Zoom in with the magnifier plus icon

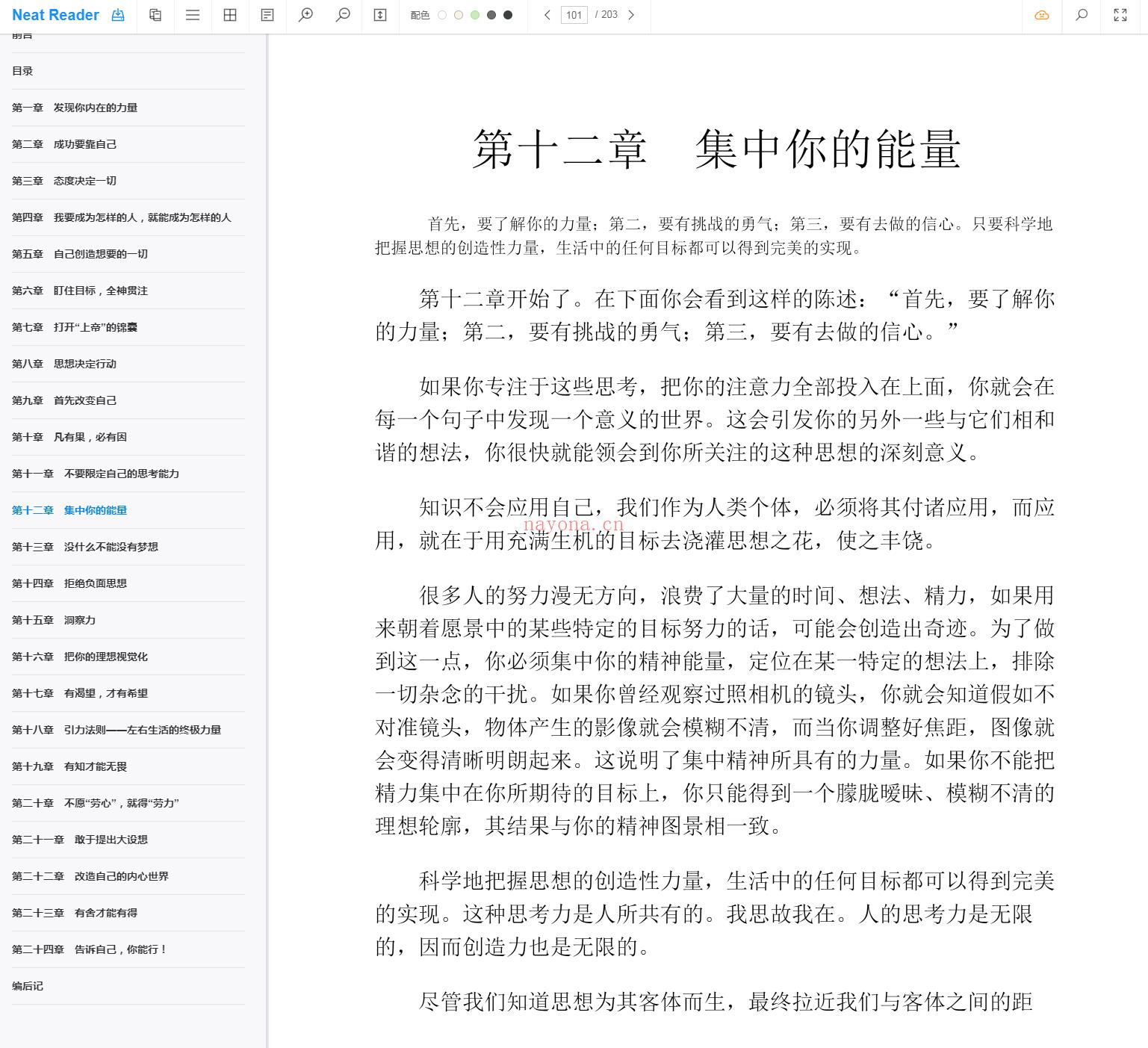[305, 15]
